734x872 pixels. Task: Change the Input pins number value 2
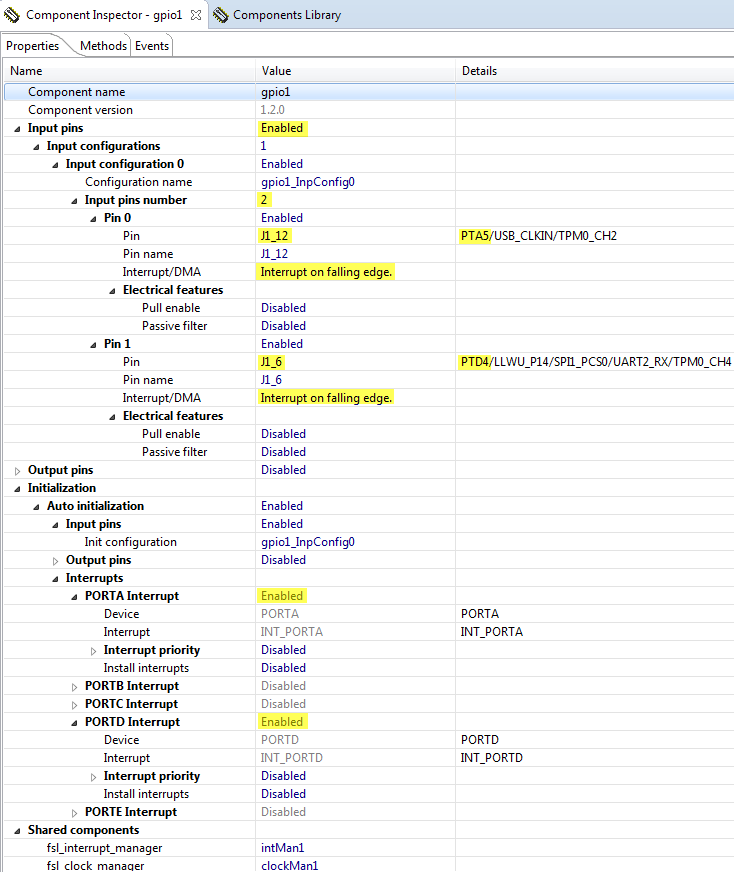264,200
